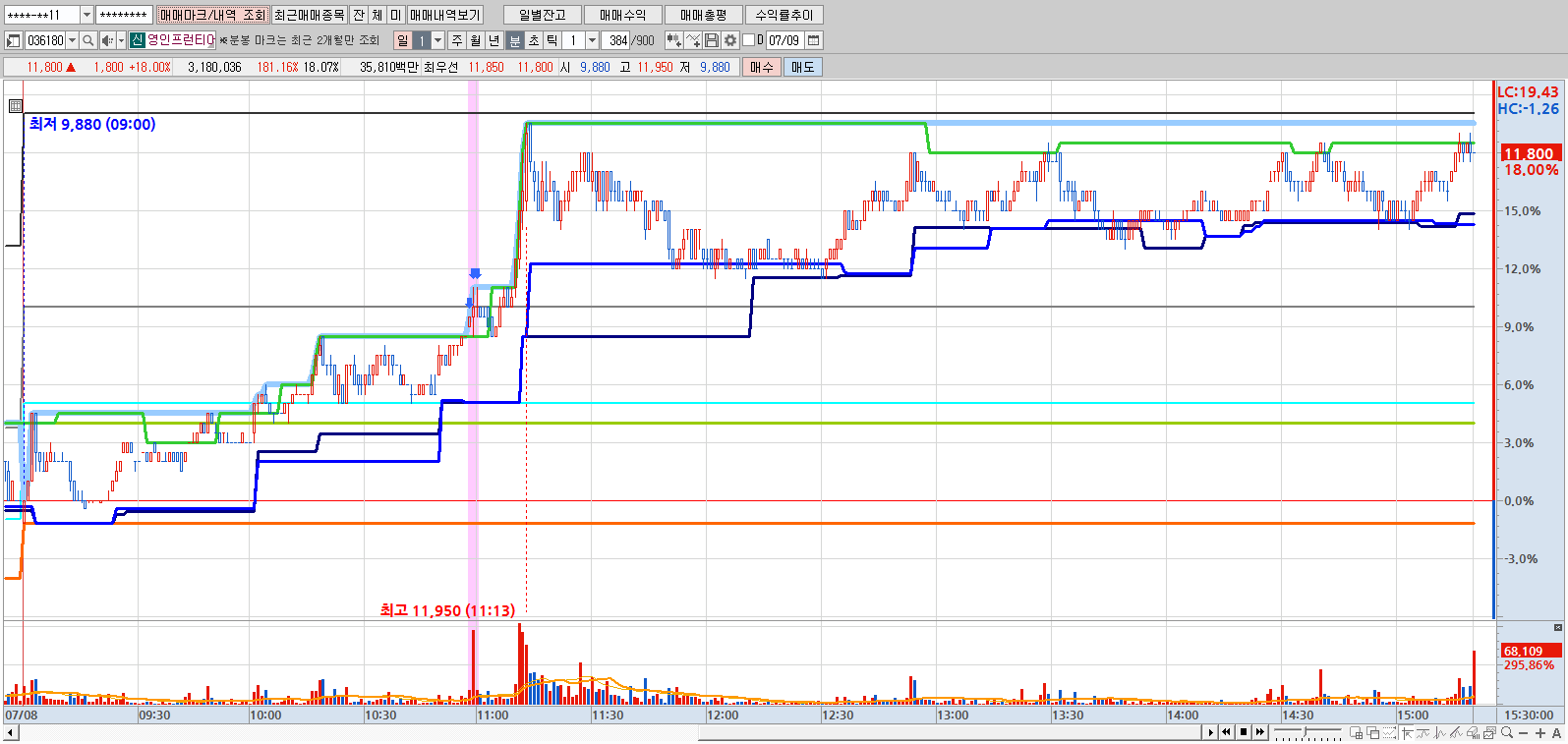Click the red 매수 buy button

pos(761,67)
